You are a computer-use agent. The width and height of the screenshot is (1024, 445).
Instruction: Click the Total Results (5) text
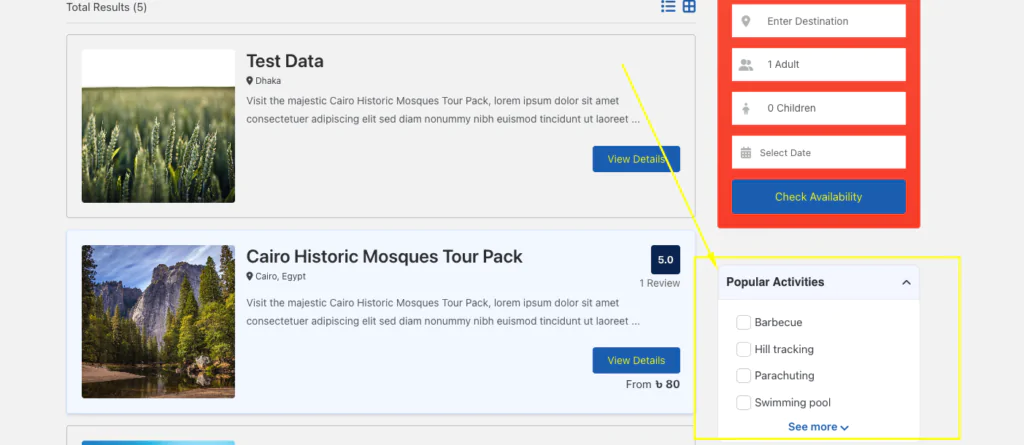coord(106,8)
